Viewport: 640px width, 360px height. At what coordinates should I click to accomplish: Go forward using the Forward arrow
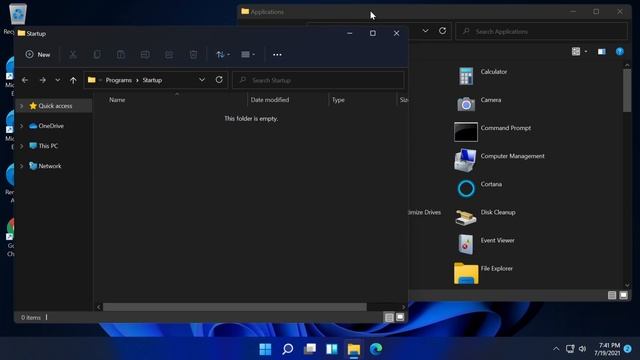click(42, 80)
